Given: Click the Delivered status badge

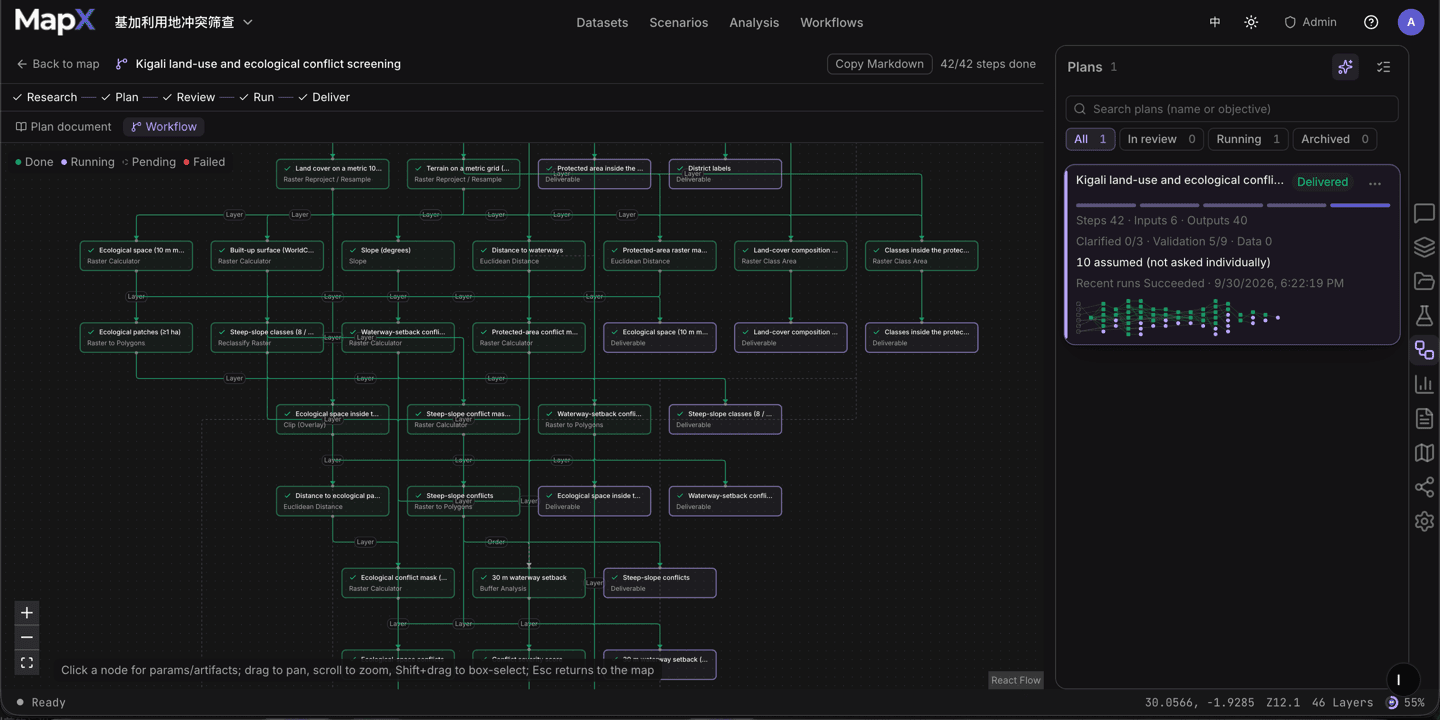Looking at the screenshot, I should (x=1322, y=182).
